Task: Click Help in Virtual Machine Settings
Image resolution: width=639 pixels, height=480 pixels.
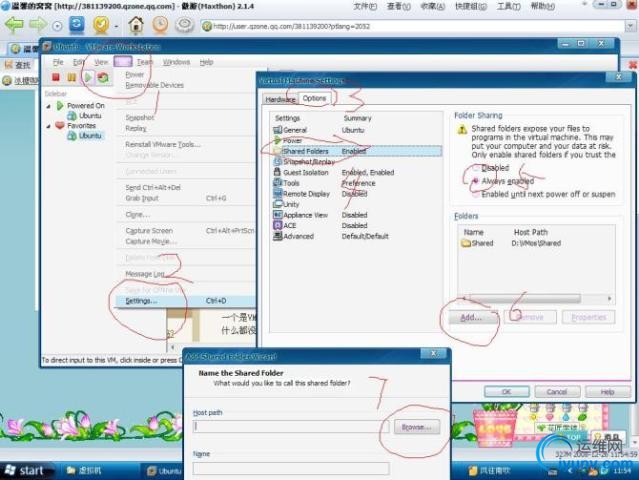Action: (x=607, y=392)
